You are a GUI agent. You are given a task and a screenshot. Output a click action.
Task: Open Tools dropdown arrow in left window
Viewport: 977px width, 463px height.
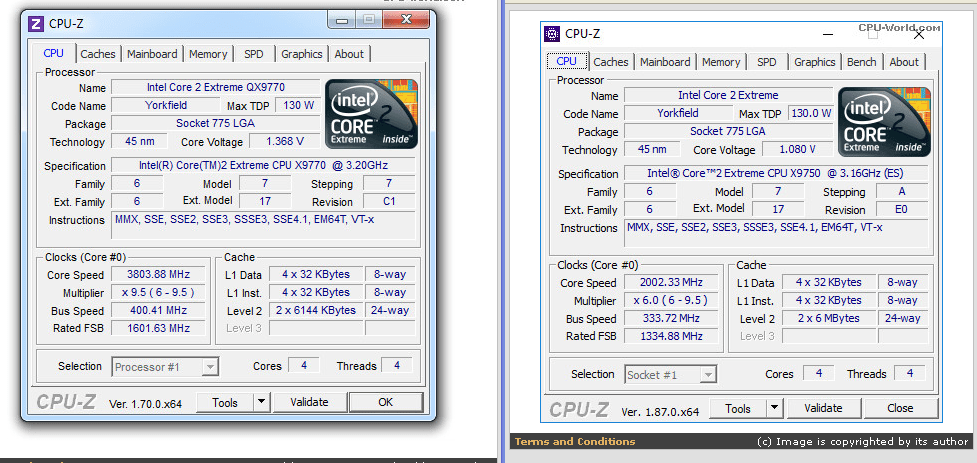pyautogui.click(x=262, y=403)
